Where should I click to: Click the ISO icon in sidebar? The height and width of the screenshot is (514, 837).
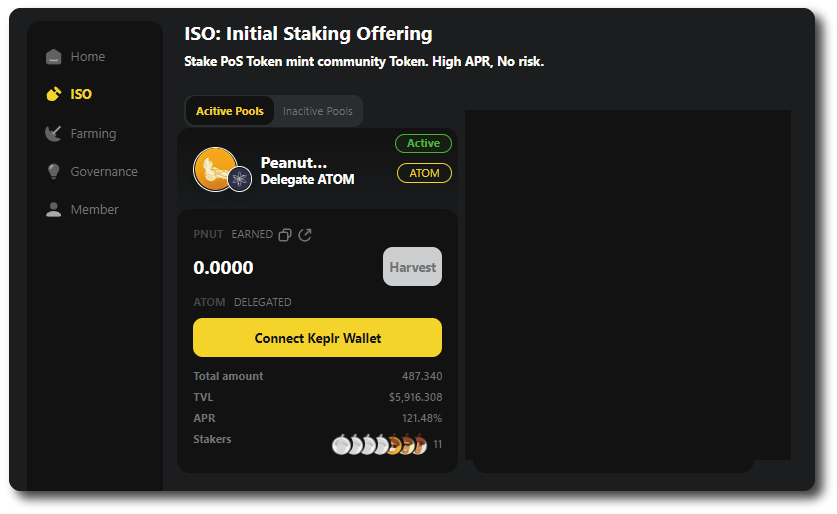pyautogui.click(x=54, y=94)
